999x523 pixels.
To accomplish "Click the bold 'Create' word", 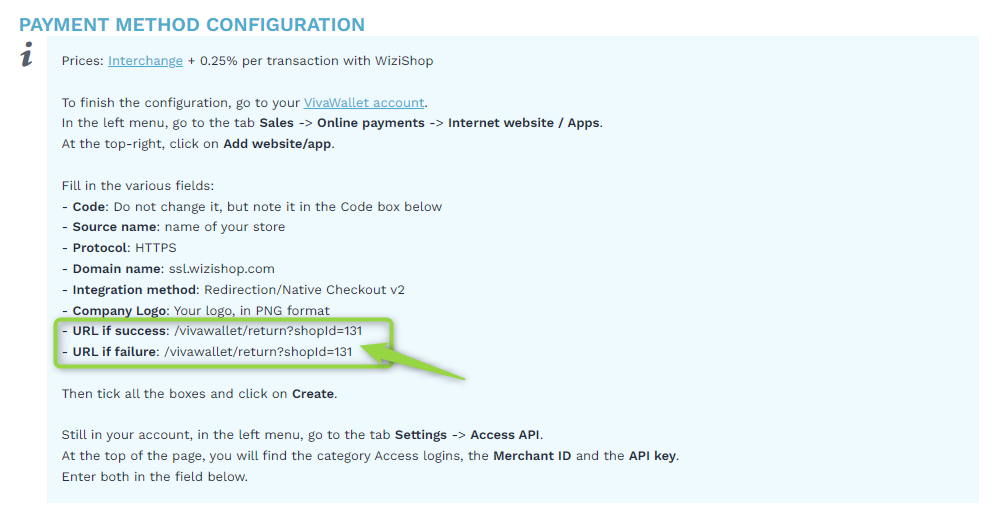I will [x=313, y=394].
